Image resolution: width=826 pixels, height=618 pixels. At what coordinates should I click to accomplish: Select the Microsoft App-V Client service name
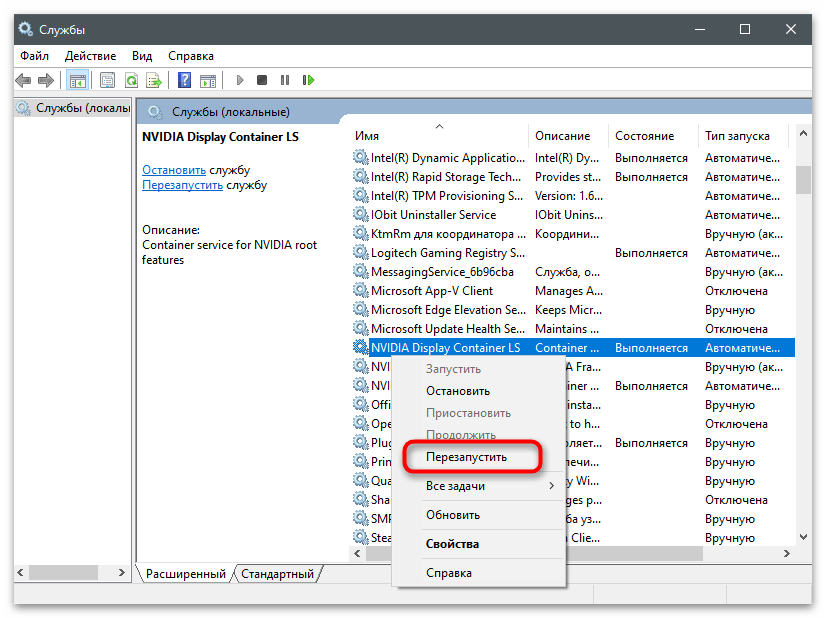point(432,290)
